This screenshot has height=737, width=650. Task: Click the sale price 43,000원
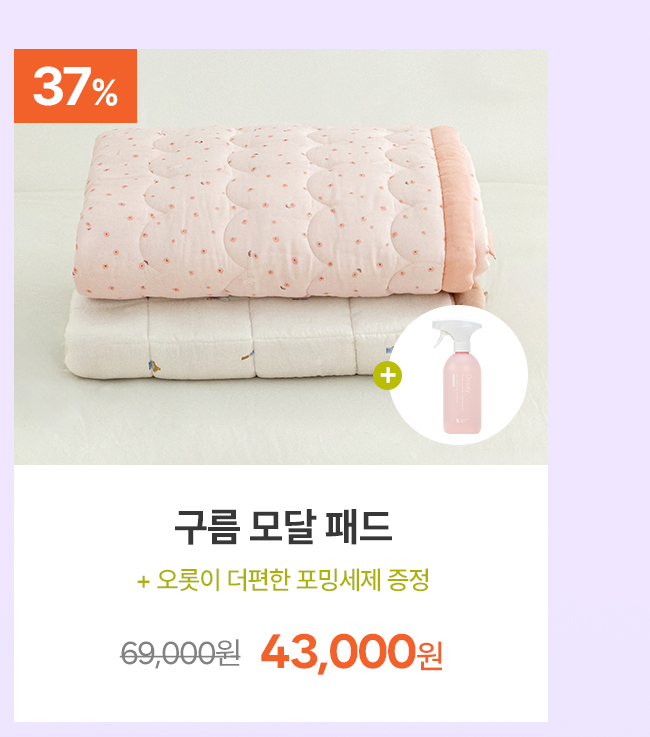(x=352, y=652)
